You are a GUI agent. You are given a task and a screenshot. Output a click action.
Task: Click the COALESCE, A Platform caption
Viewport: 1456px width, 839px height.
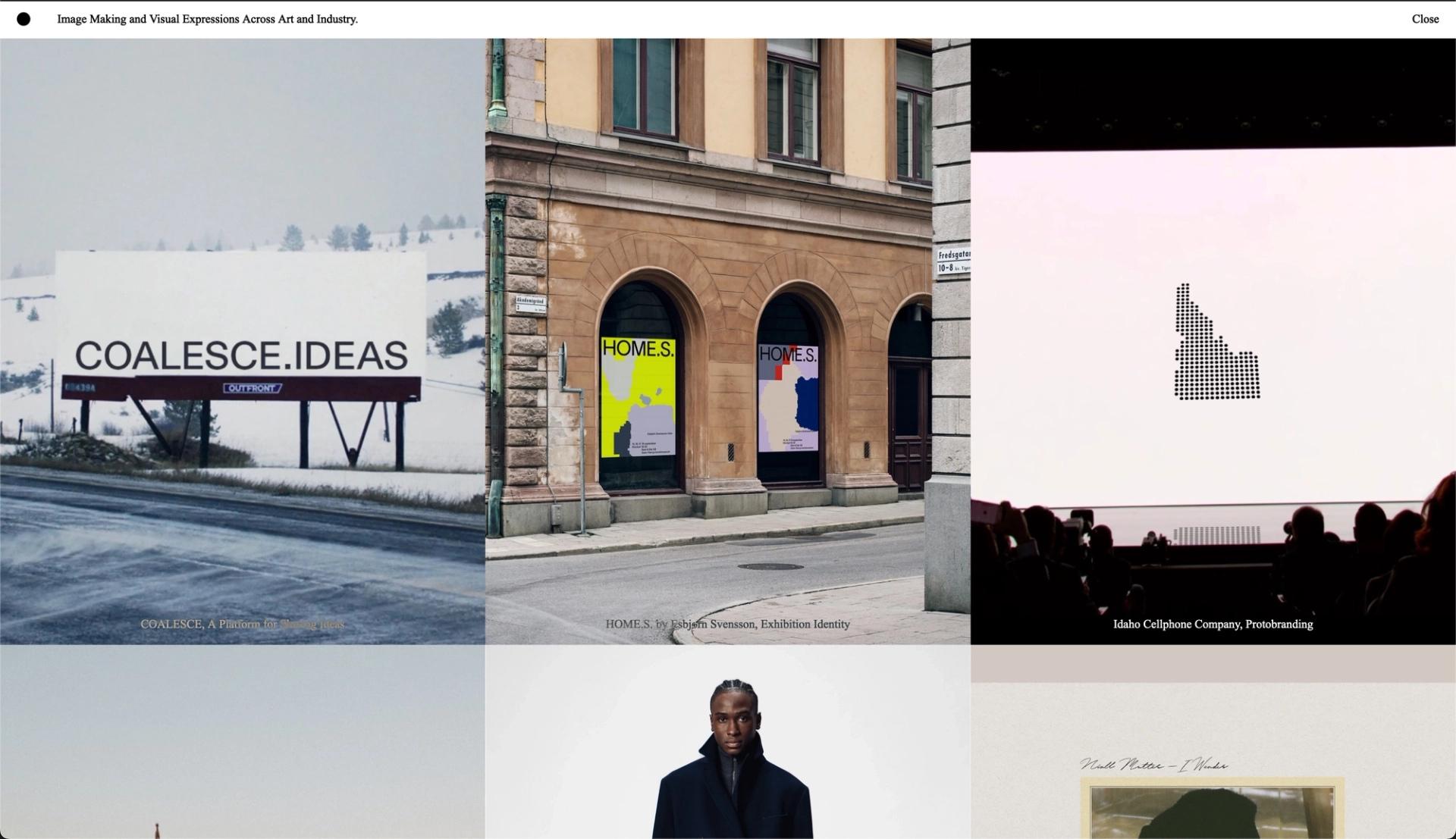pyautogui.click(x=242, y=624)
